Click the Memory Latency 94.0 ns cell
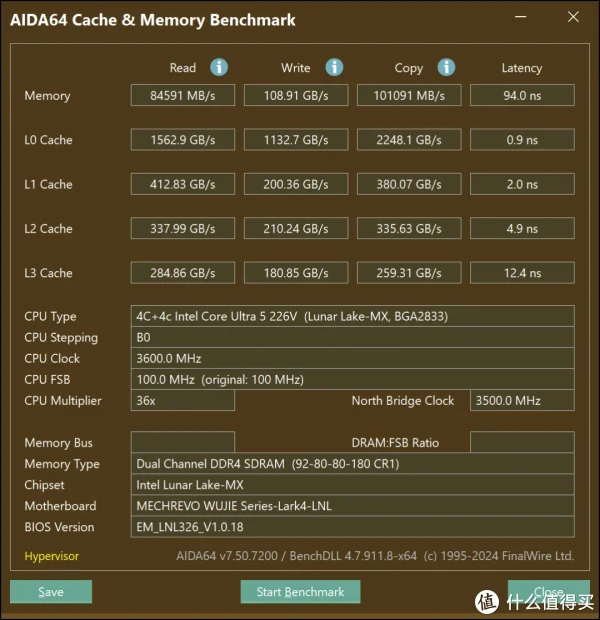The width and height of the screenshot is (600, 620). [x=522, y=96]
